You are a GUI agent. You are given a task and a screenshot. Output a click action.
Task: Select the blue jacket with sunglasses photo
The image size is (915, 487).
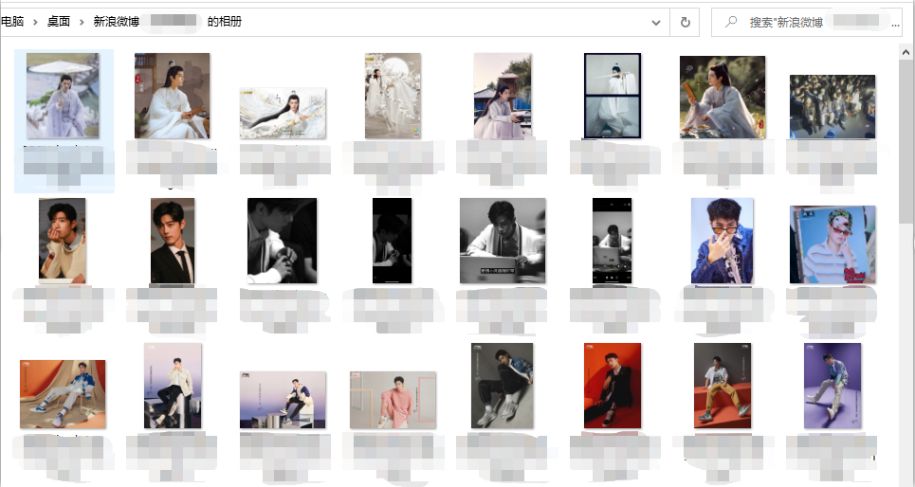pyautogui.click(x=722, y=241)
